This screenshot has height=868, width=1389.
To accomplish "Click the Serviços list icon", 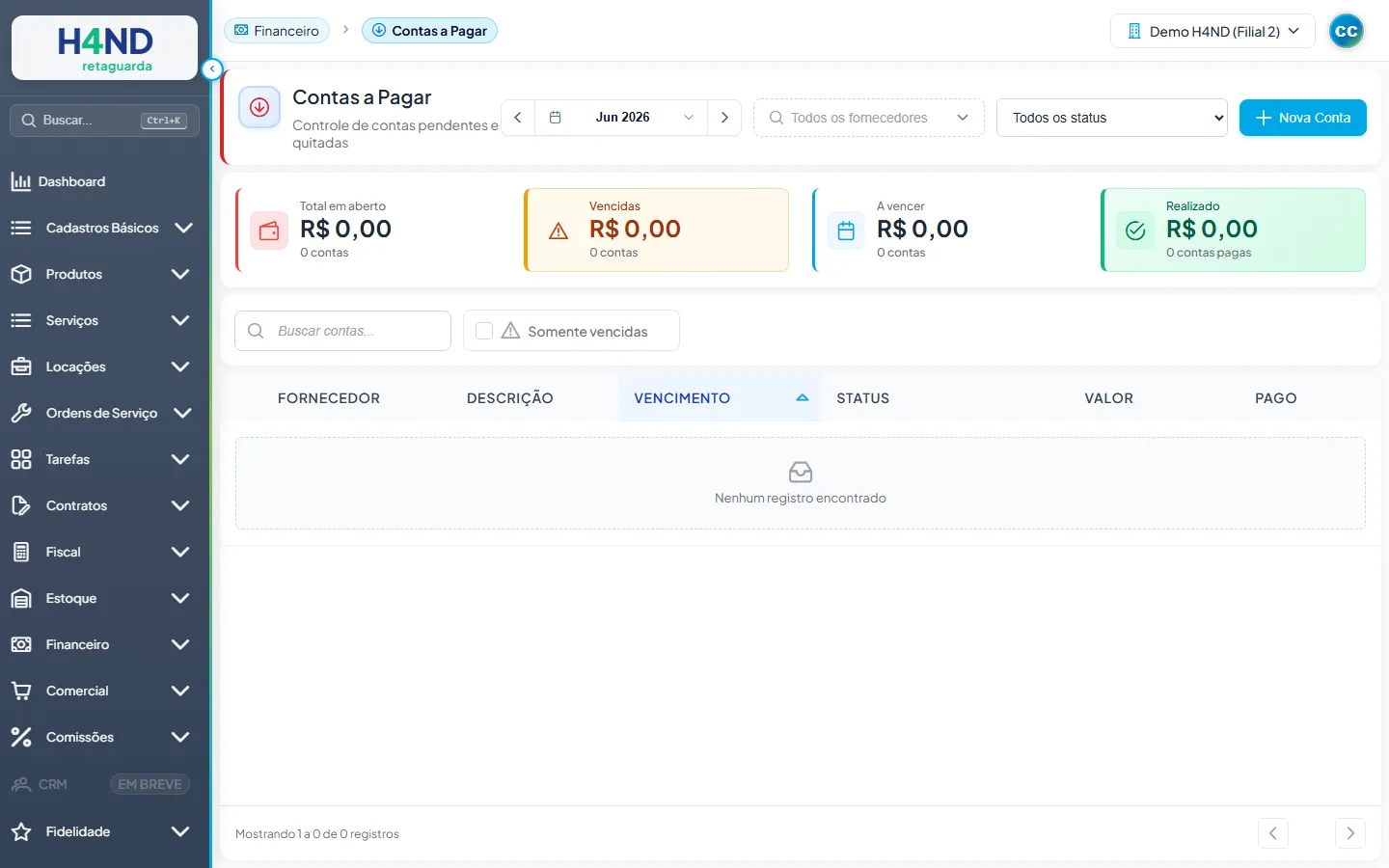I will [20, 320].
